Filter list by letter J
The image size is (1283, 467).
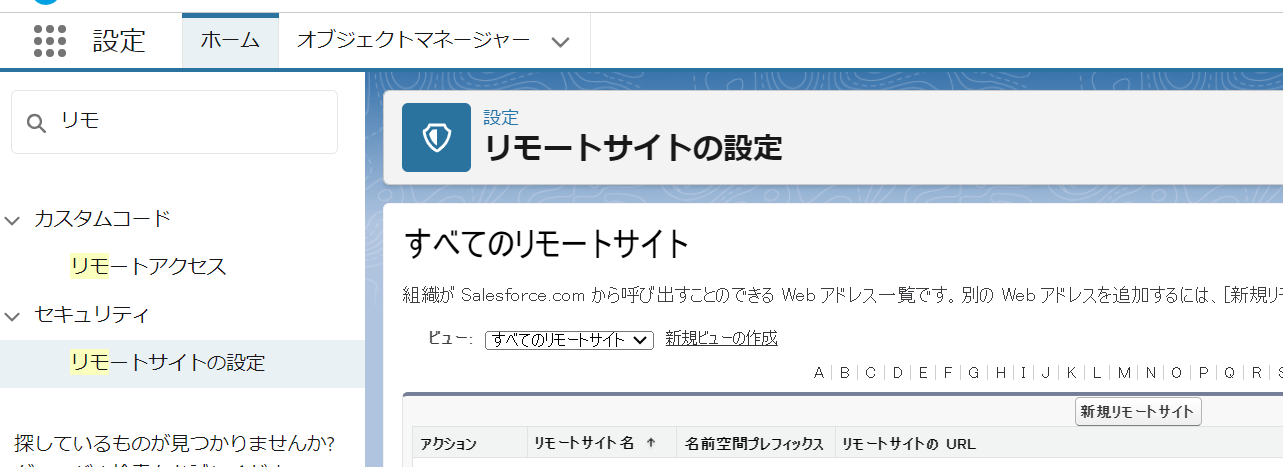(1046, 373)
